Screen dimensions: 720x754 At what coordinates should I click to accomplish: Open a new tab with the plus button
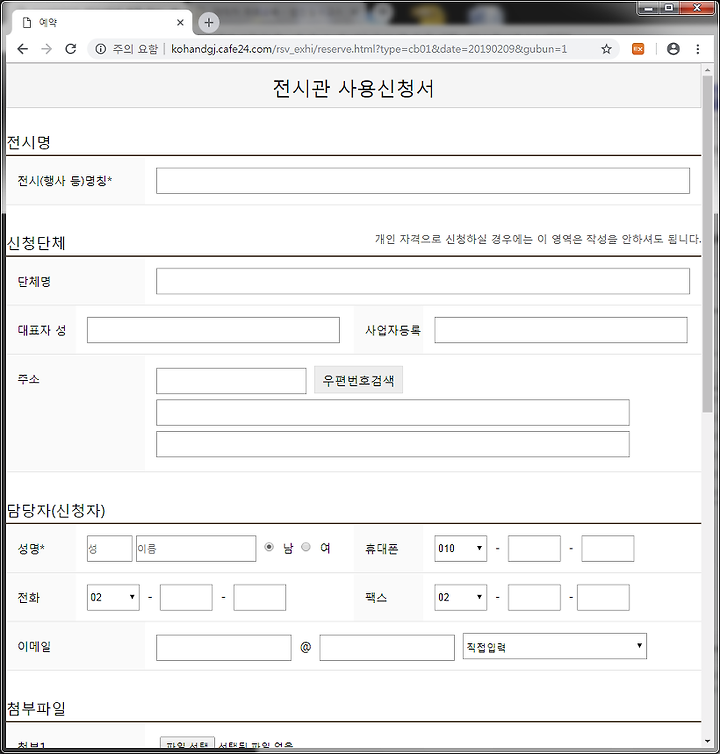click(x=209, y=23)
